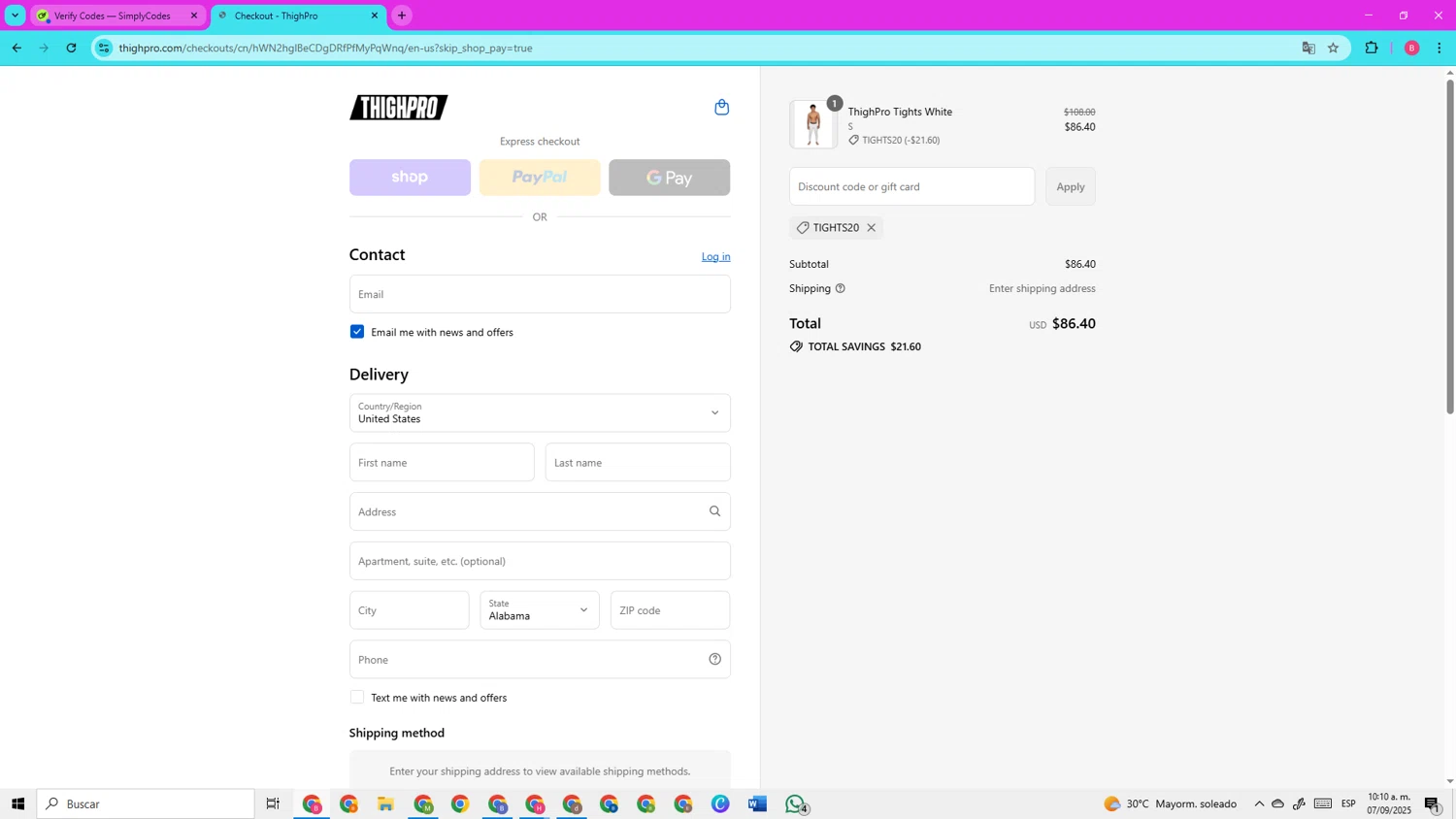1456x819 pixels.
Task: Bookmark this page with the star icon
Action: pyautogui.click(x=1333, y=48)
